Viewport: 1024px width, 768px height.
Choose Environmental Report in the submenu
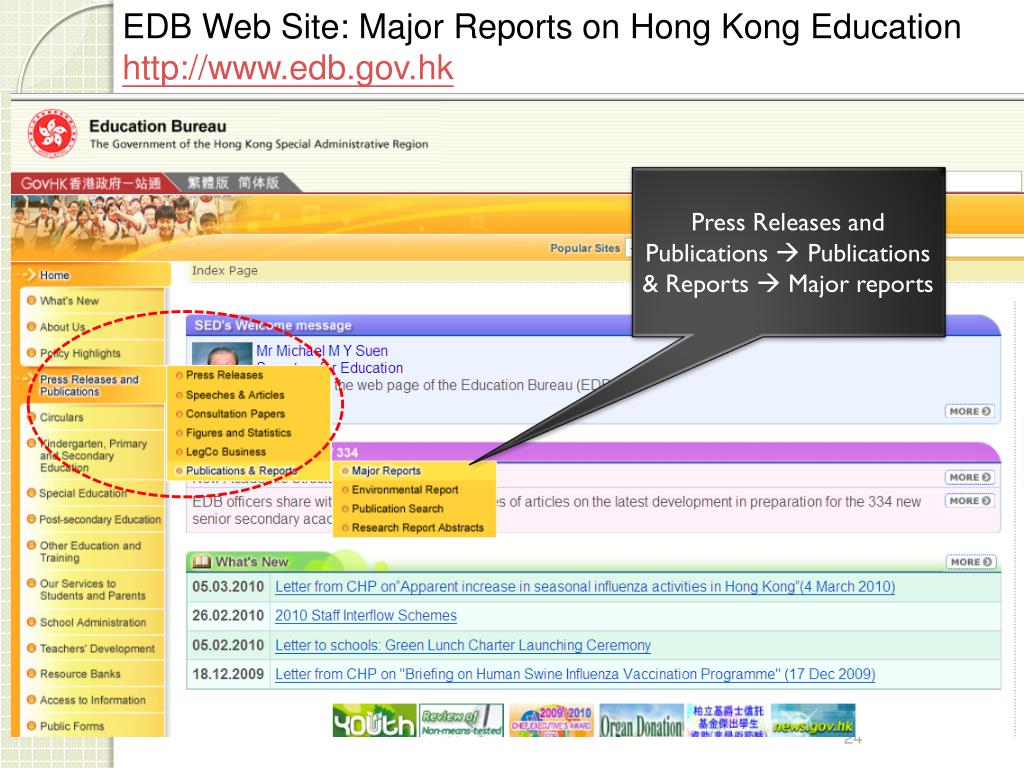(405, 490)
